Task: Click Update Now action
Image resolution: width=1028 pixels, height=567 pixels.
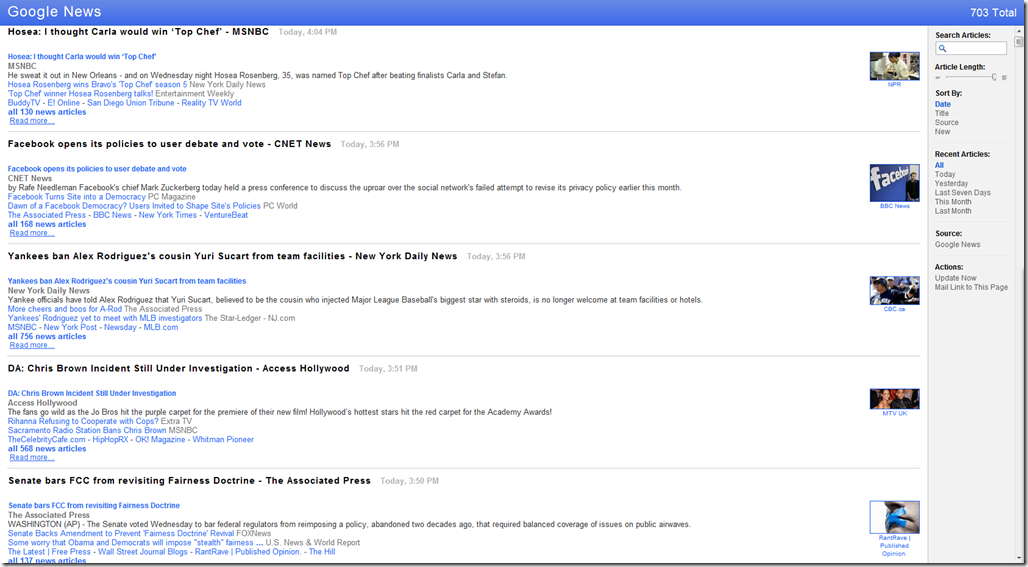Action: [x=955, y=278]
